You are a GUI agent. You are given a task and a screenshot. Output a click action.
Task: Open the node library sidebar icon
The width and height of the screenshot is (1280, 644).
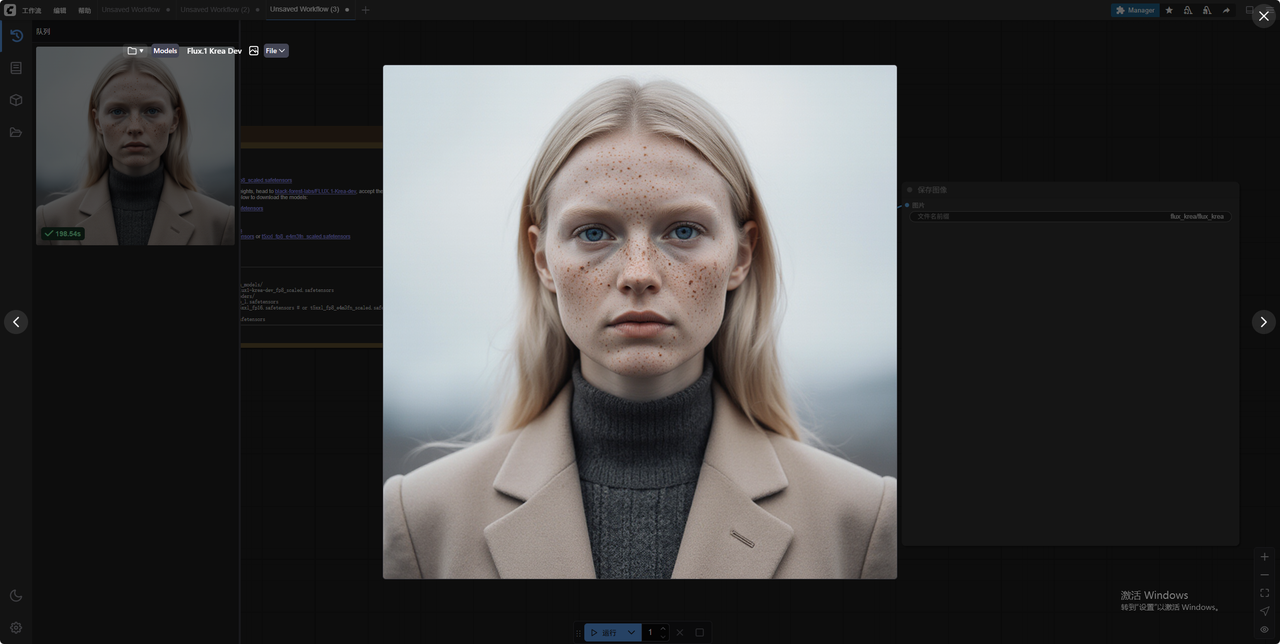pos(16,68)
